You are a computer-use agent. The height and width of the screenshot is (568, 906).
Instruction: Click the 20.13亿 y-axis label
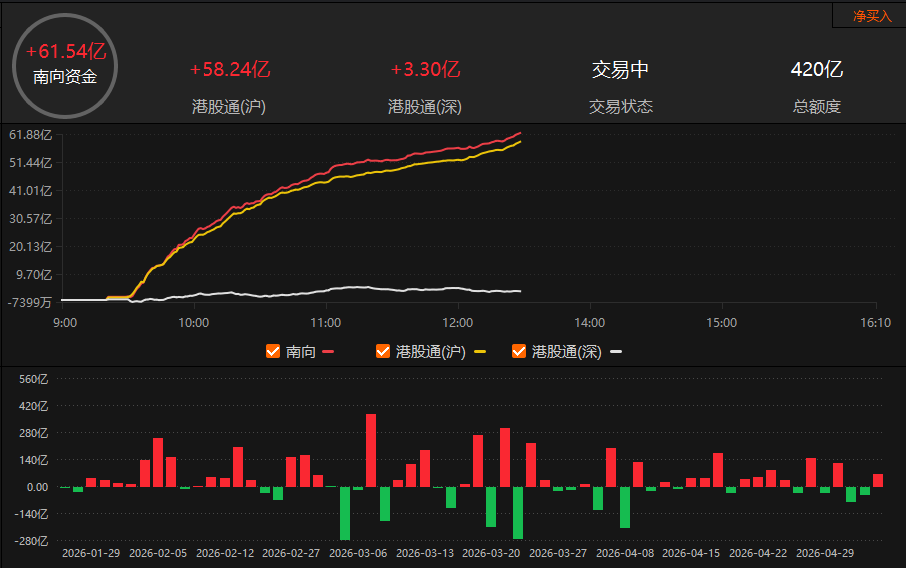coord(31,247)
